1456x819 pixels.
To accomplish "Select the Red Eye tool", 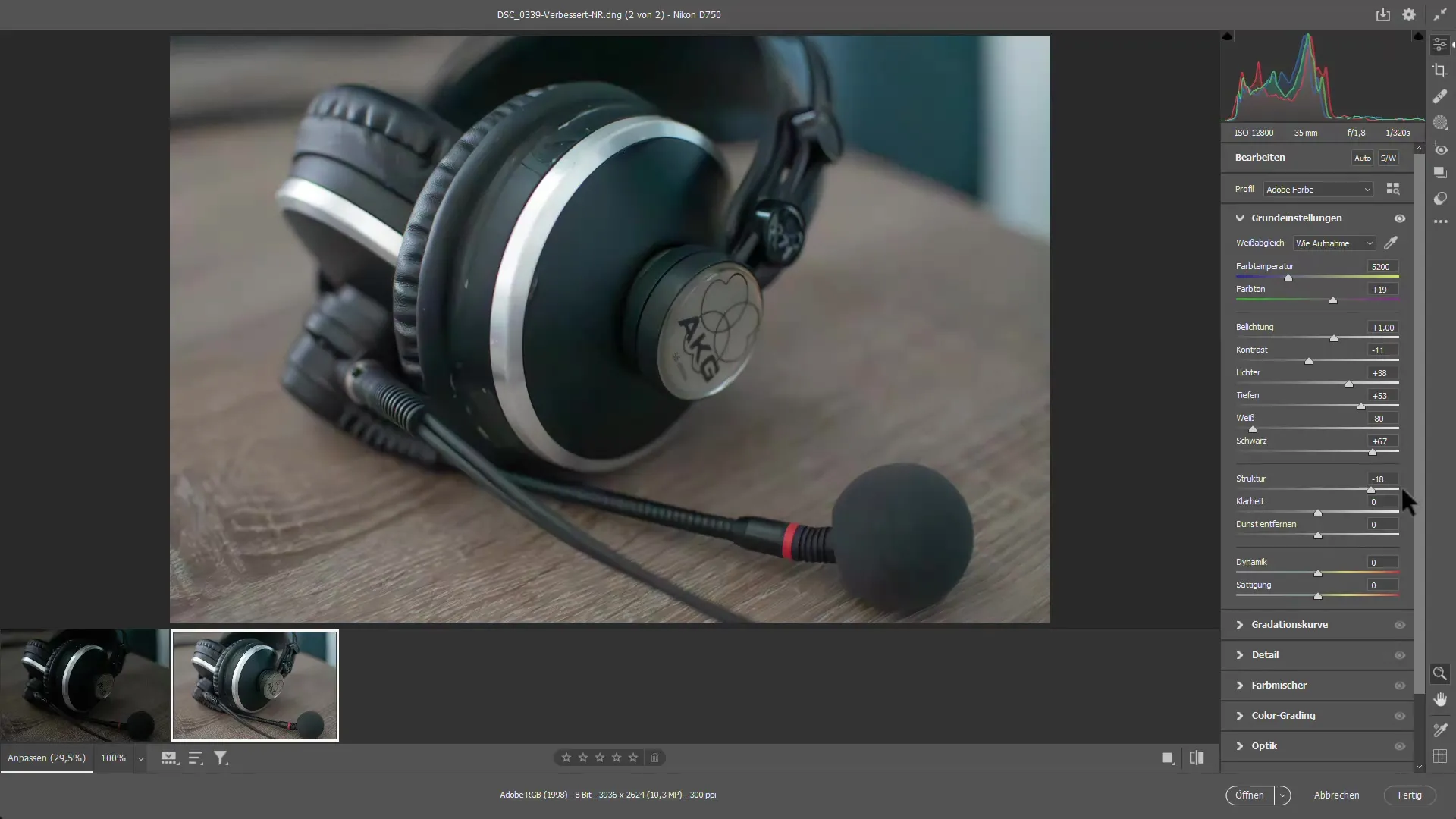I will coord(1440,149).
